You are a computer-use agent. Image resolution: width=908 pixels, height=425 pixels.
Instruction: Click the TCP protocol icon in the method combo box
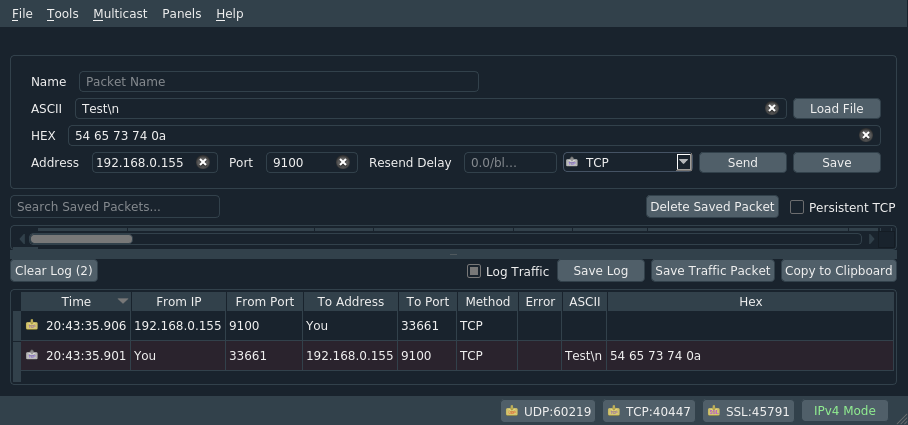pyautogui.click(x=572, y=163)
